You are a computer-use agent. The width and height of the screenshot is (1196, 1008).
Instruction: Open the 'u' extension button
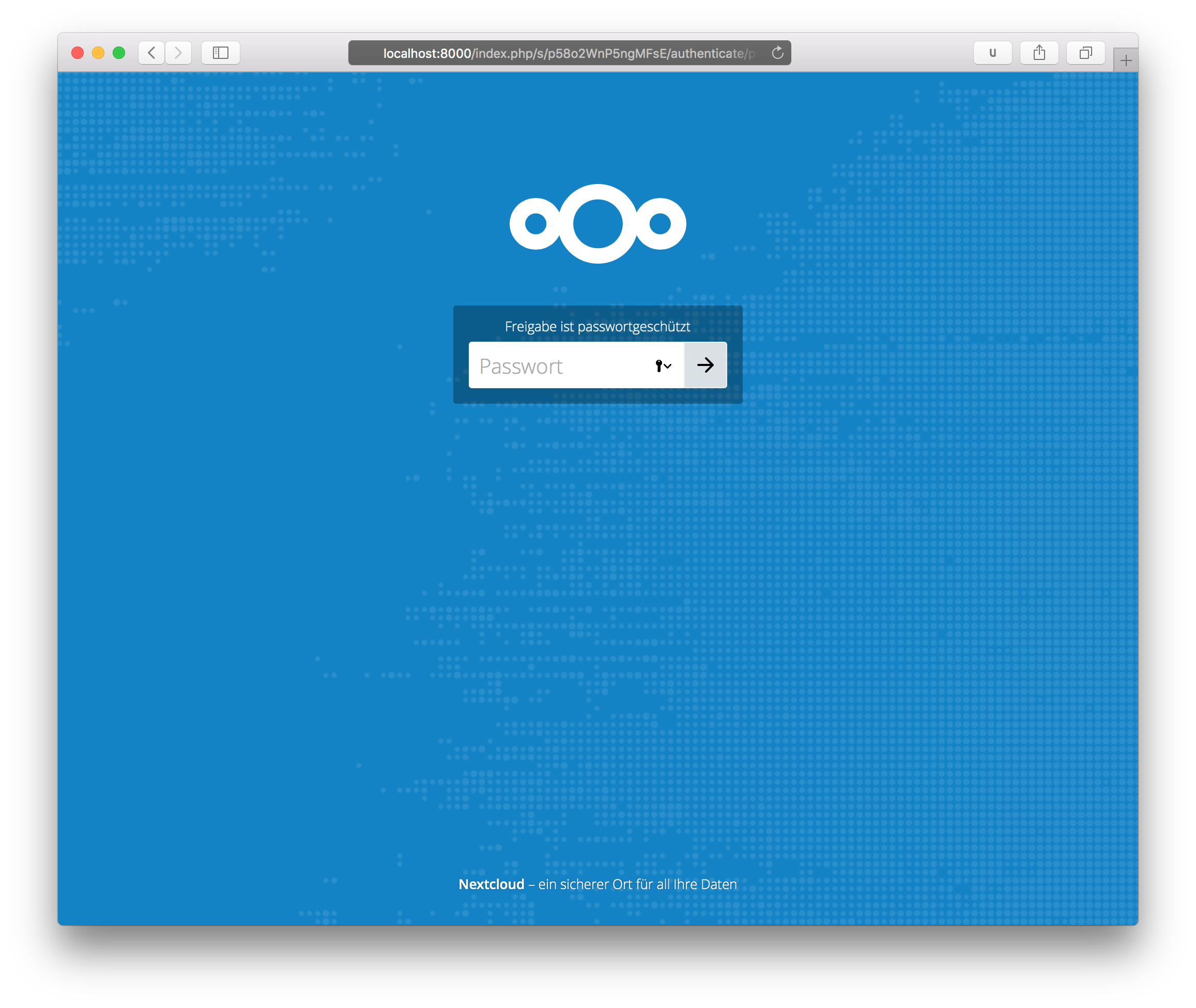(x=992, y=53)
